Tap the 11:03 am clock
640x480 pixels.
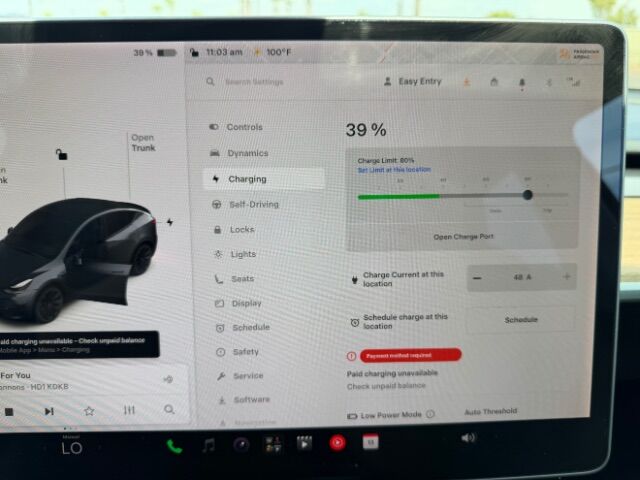[x=224, y=52]
